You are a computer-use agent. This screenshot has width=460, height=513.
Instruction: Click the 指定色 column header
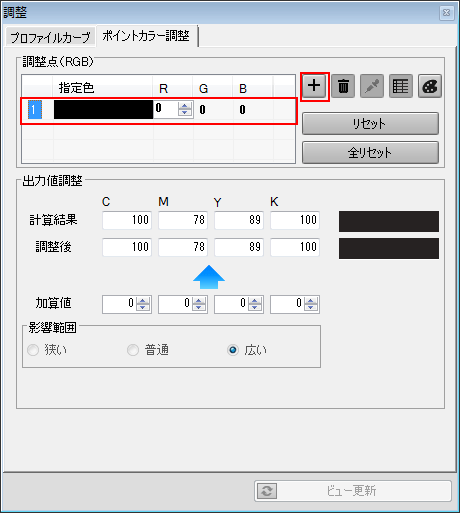pos(103,88)
